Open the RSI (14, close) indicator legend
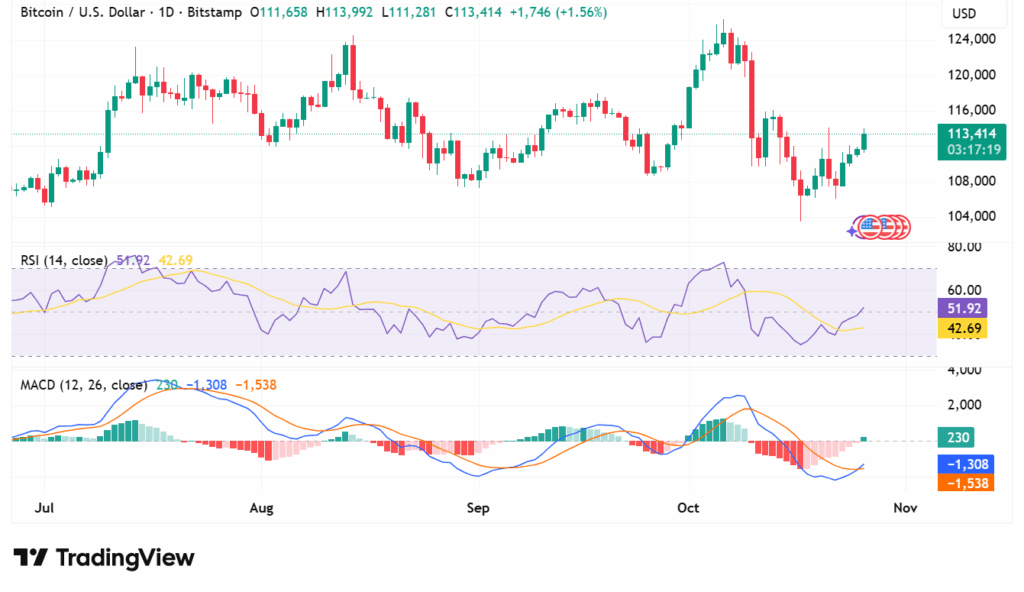Screen dimensions: 1024x592 coord(64,261)
